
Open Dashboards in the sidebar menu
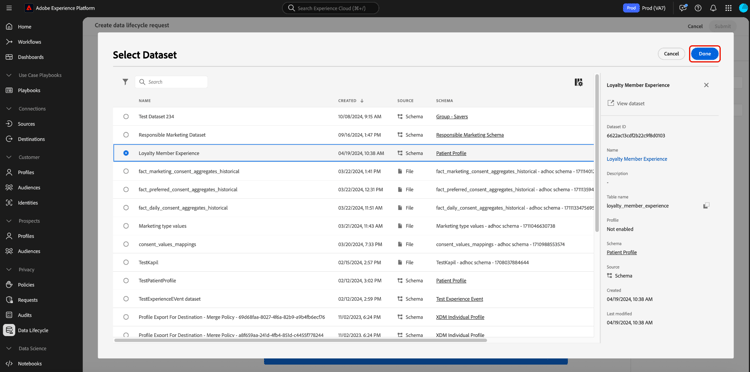coord(31,57)
